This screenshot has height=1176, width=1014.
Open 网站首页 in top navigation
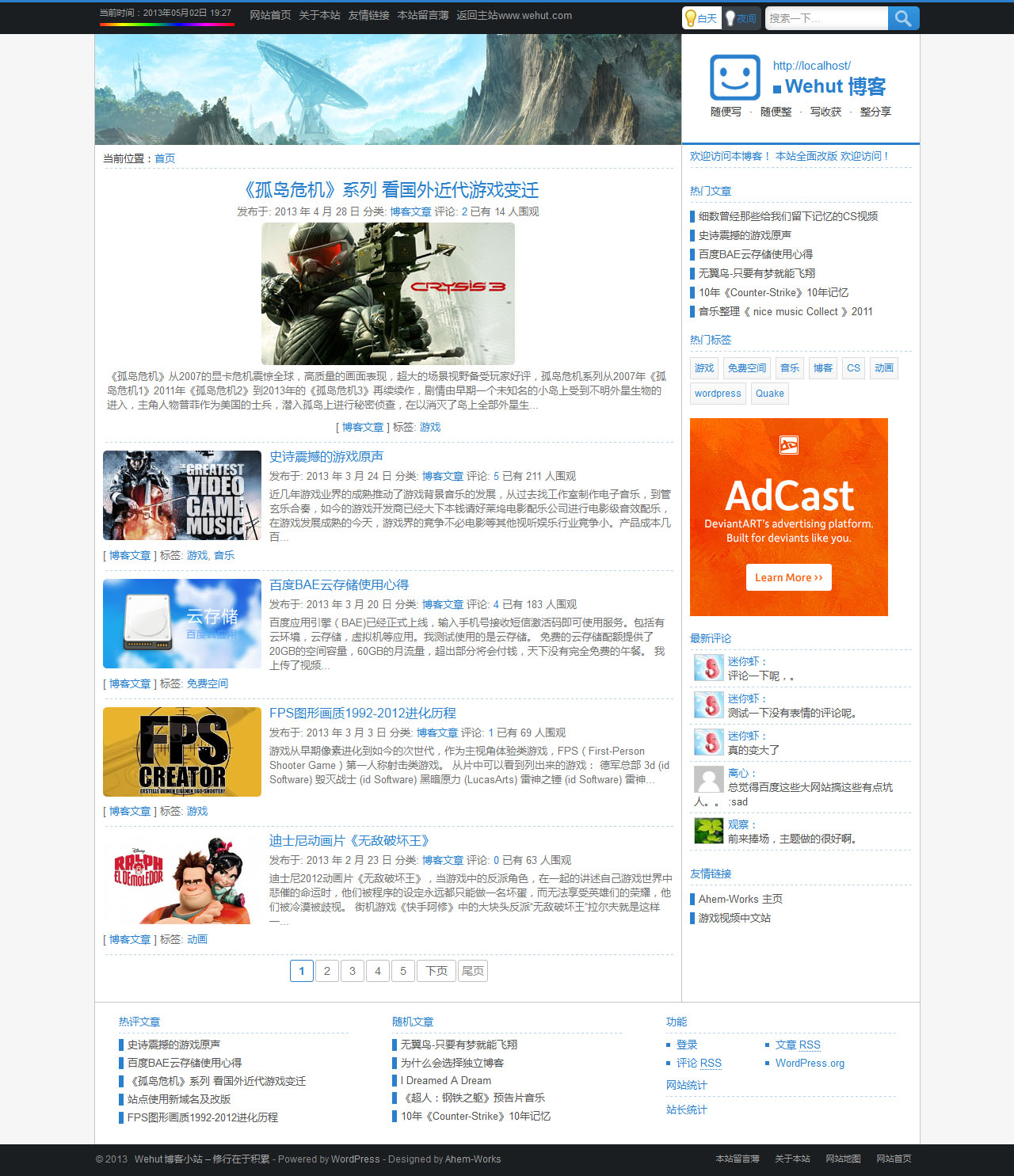(x=270, y=15)
